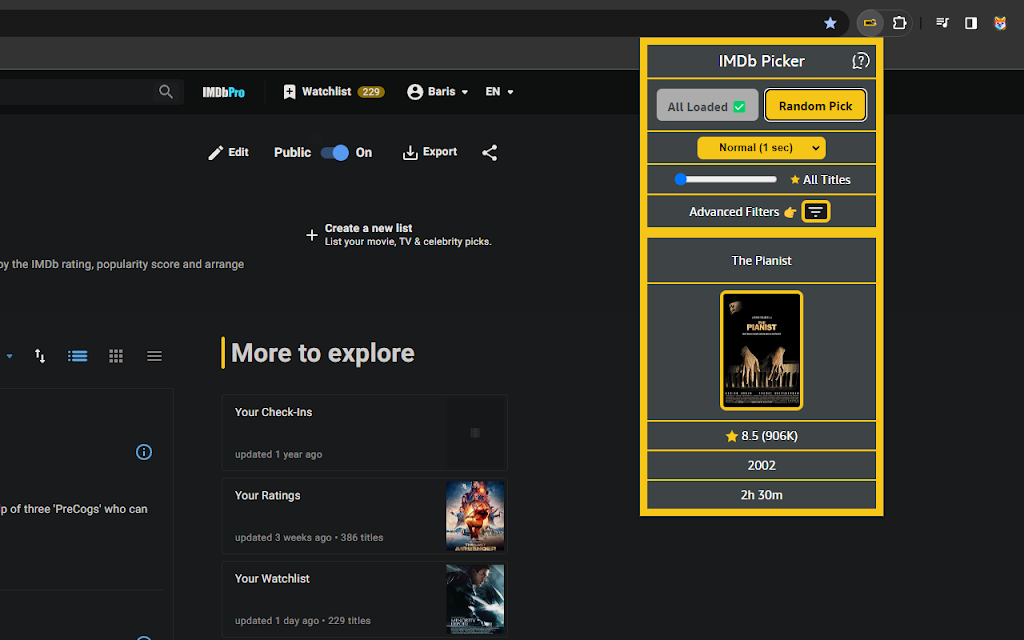Open the Normal (1 sec) speed dropdown

761,148
